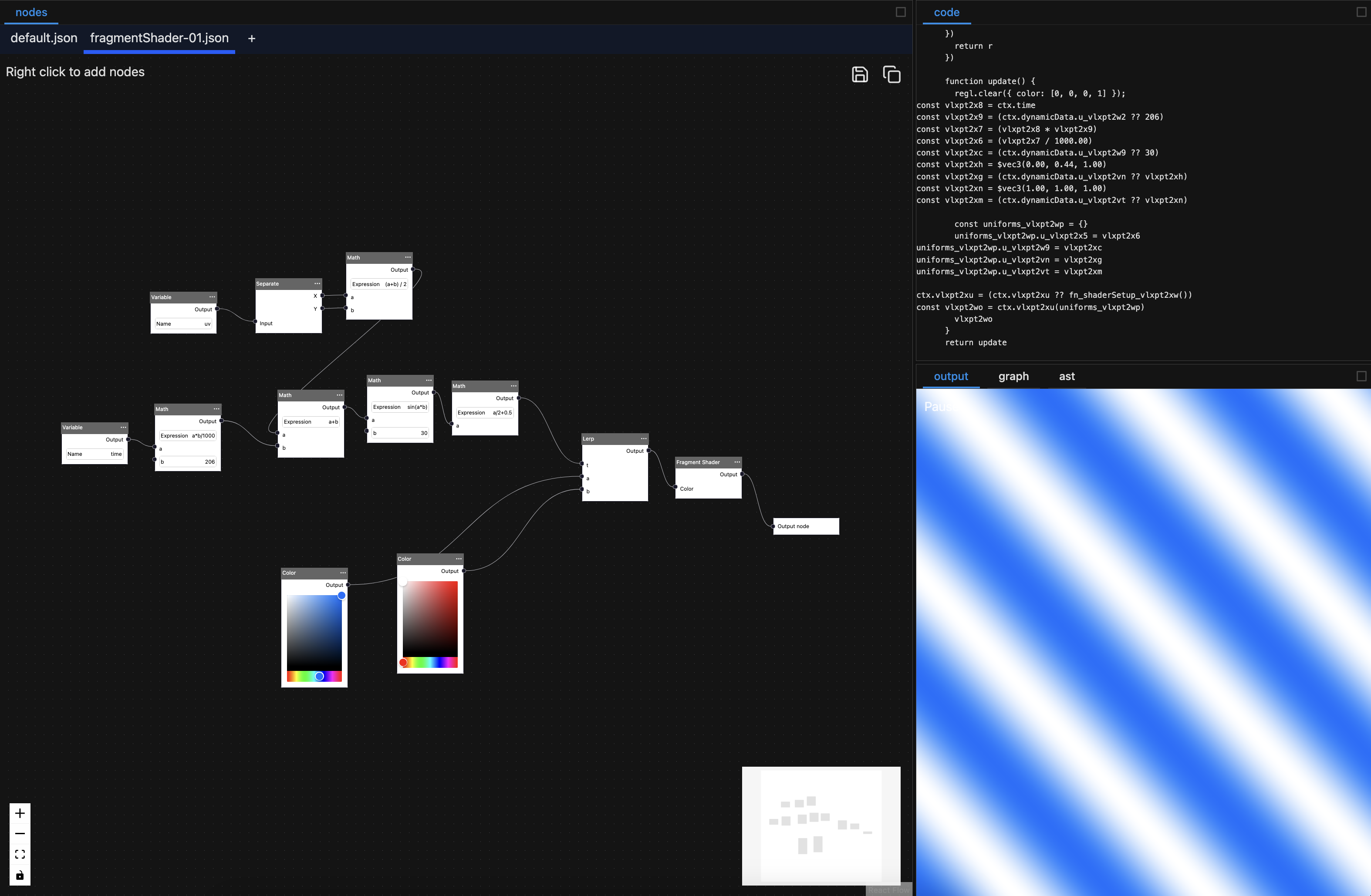
Task: Maximize the code panel
Action: click(1361, 12)
